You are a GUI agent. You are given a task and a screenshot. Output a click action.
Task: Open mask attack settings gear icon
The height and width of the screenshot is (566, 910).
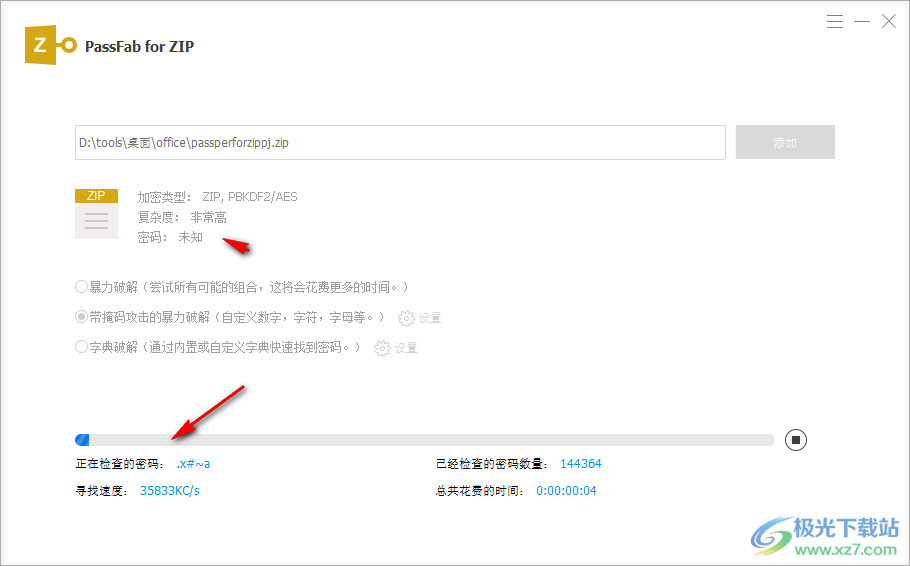(406, 318)
